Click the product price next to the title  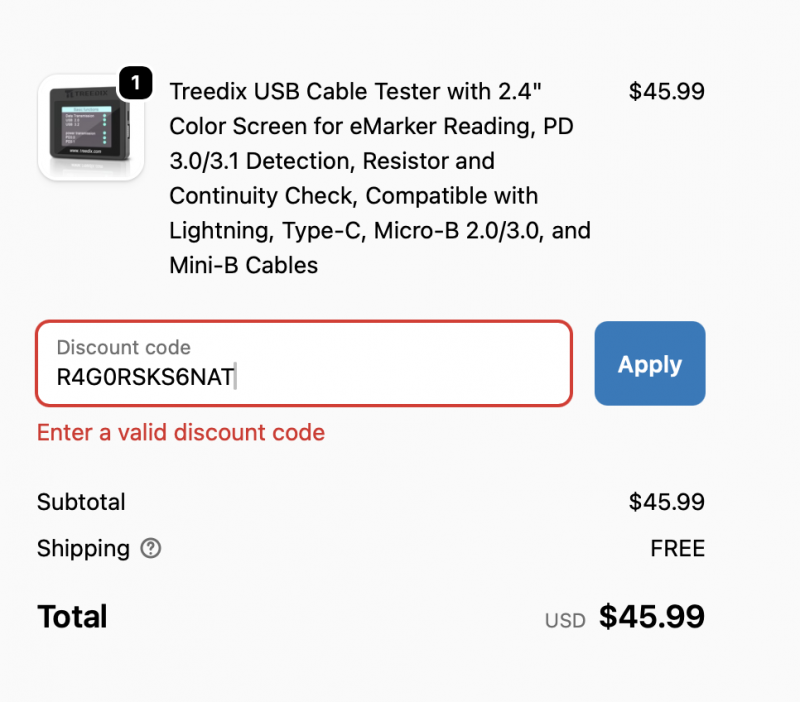(x=666, y=91)
